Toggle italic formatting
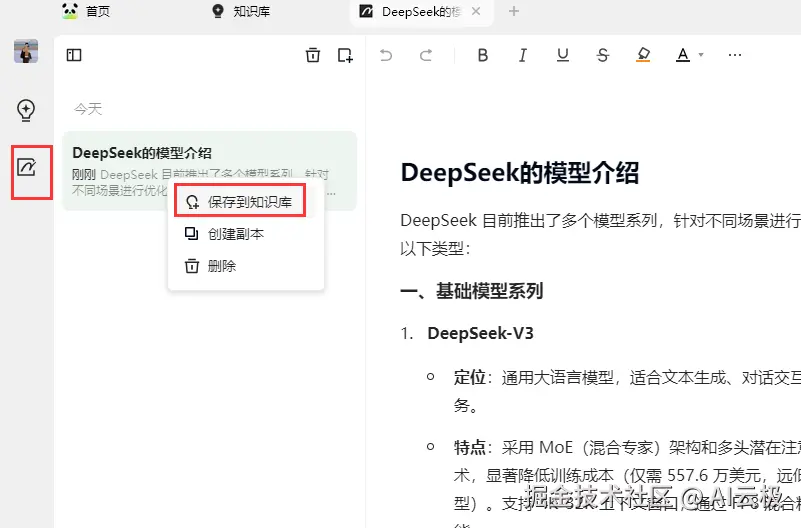This screenshot has height=528, width=801. 523,55
